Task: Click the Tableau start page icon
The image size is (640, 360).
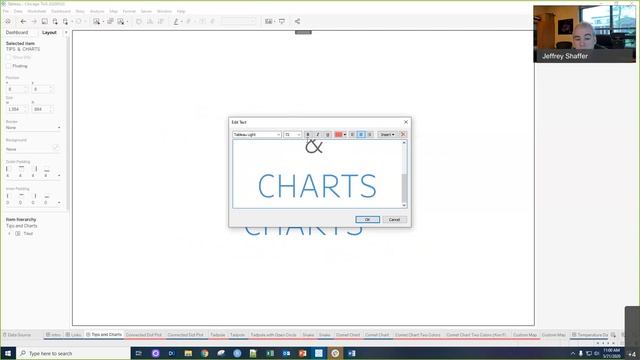Action: (8, 21)
